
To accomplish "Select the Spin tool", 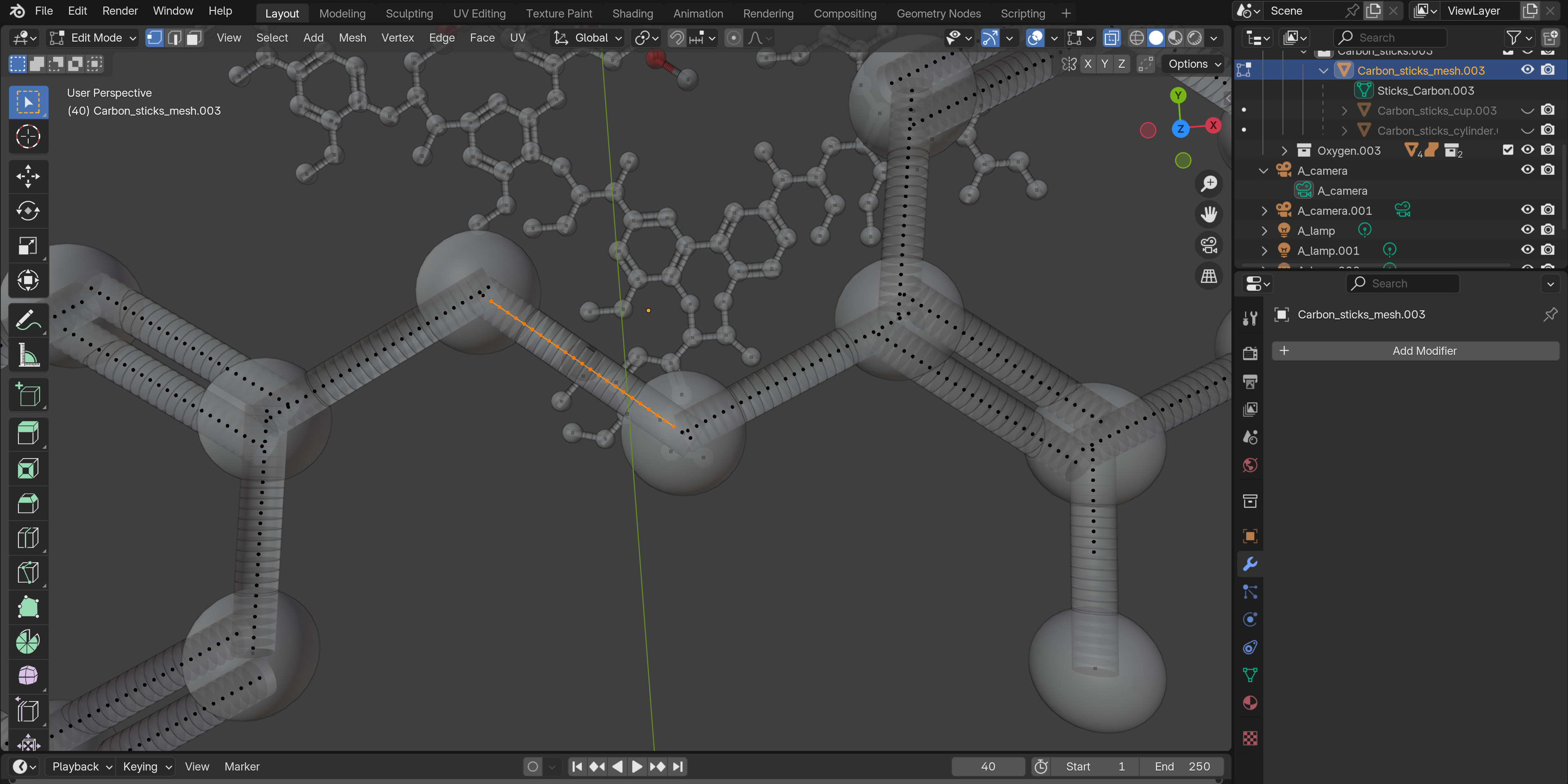I will pos(28,642).
